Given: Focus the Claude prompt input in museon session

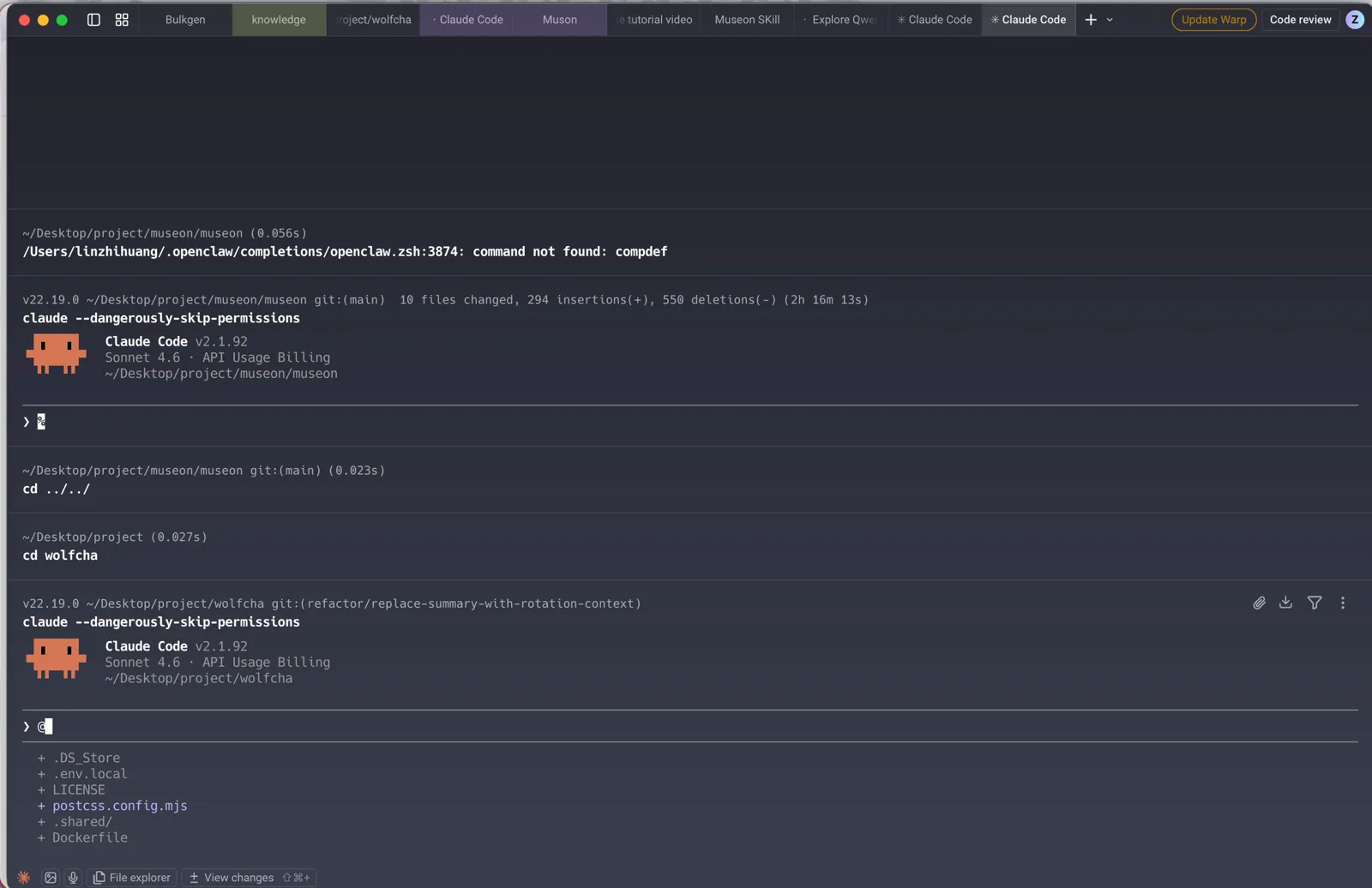Looking at the screenshot, I should tap(690, 422).
